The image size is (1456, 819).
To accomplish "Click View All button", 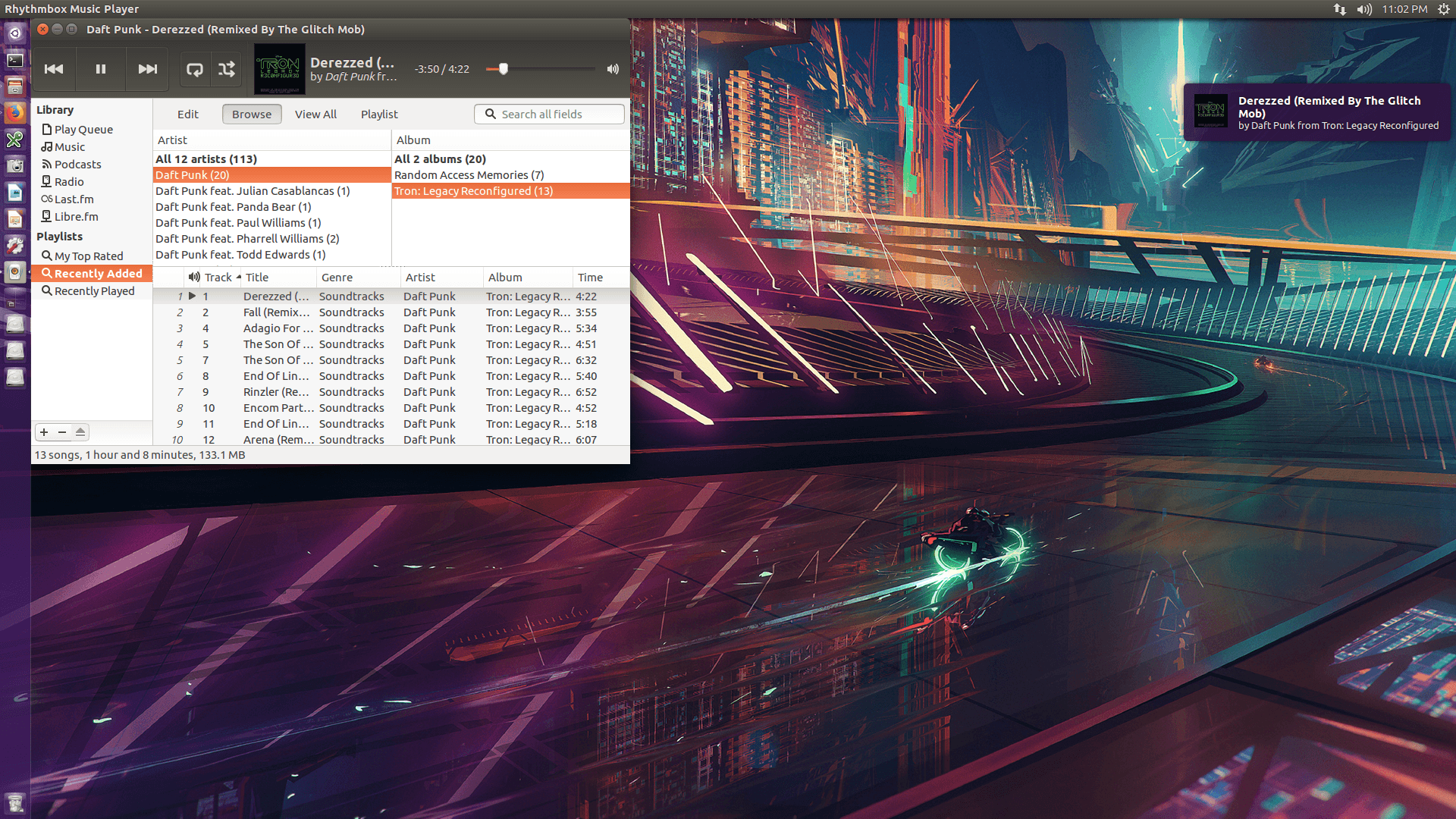I will click(315, 115).
